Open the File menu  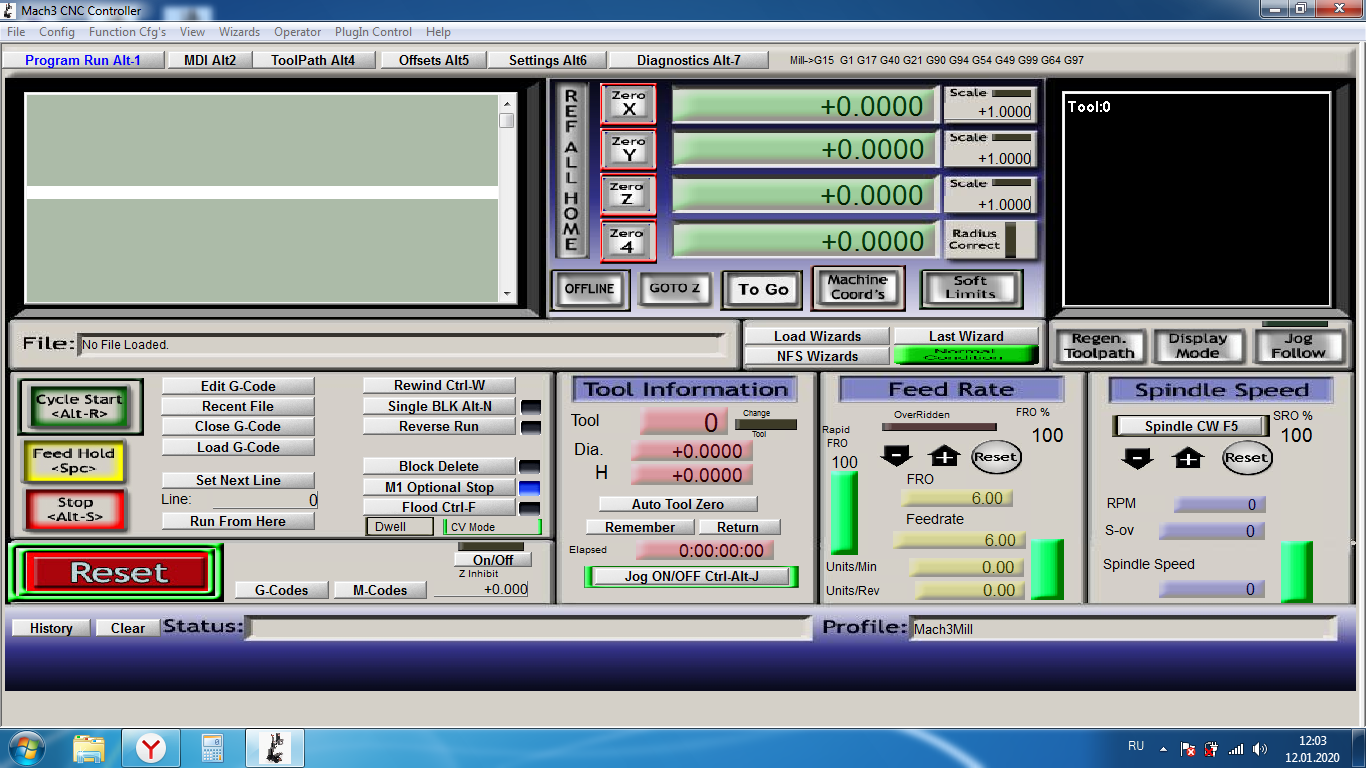[x=16, y=32]
